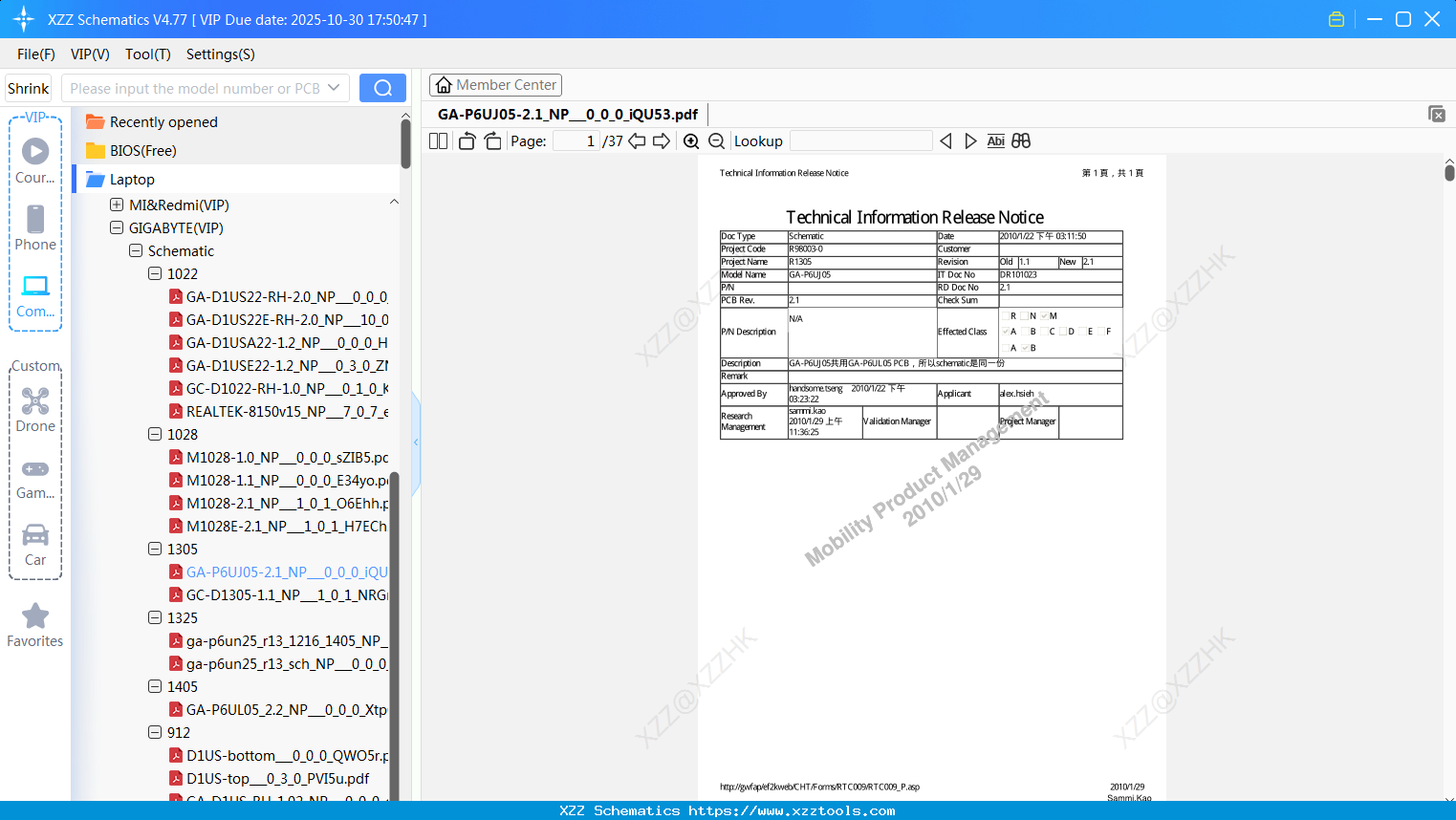Open the Member Center

(495, 85)
